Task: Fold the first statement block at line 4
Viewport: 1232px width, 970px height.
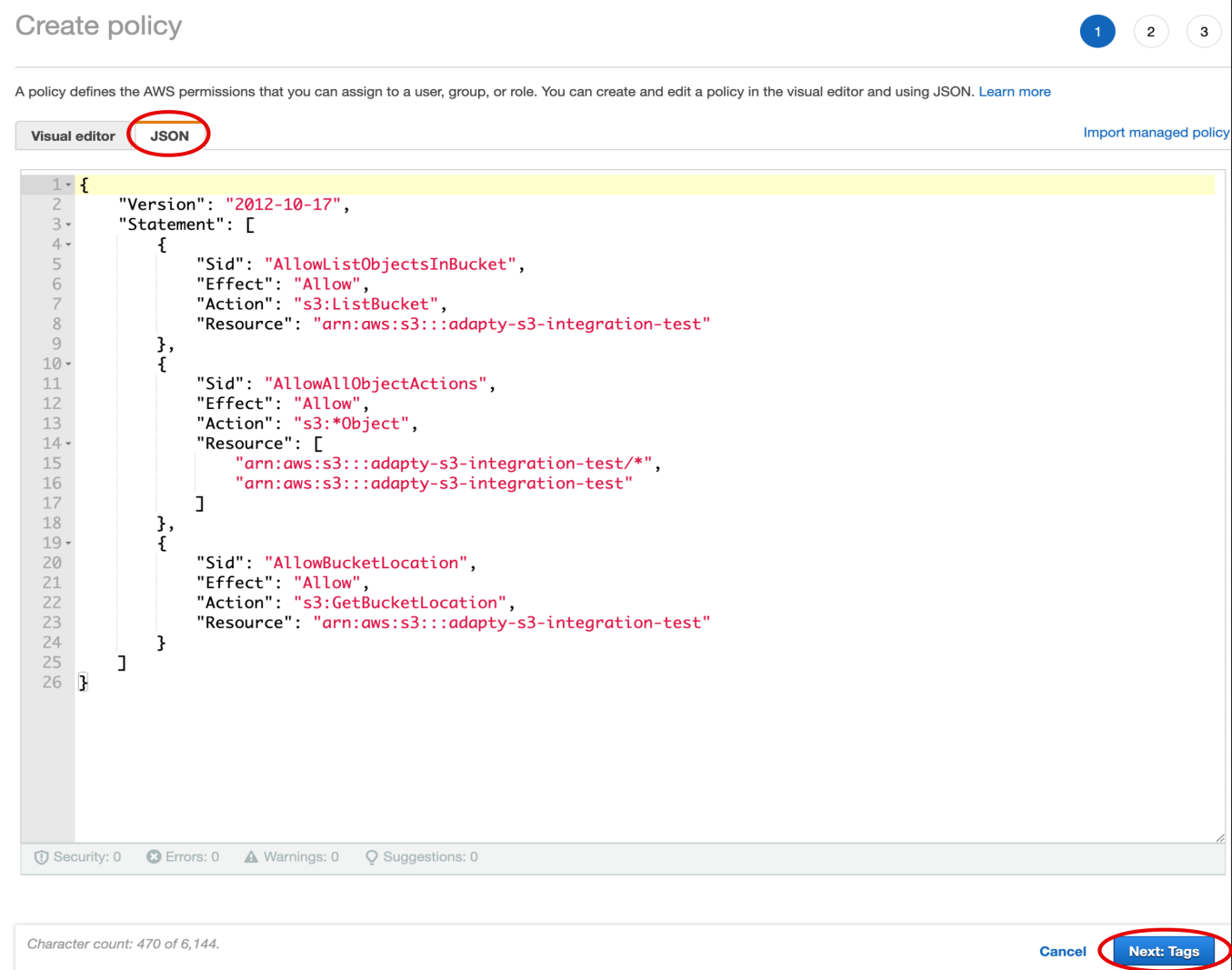Action: click(x=68, y=245)
